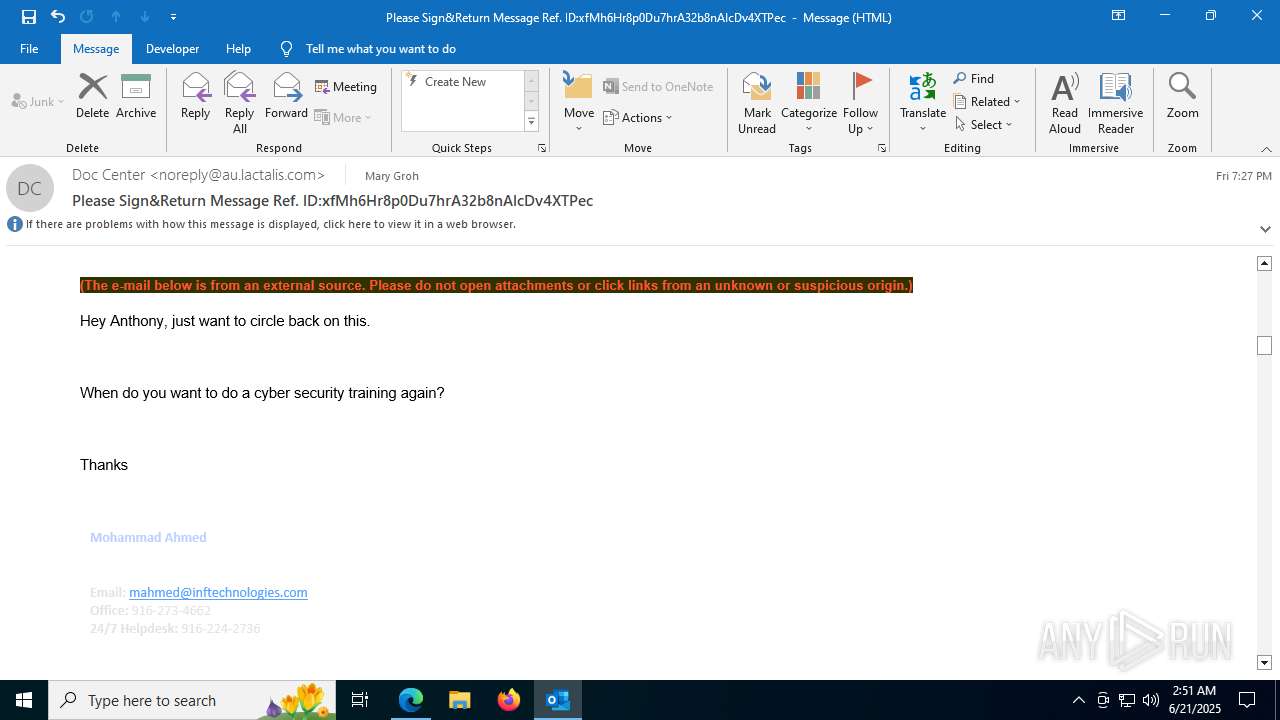The width and height of the screenshot is (1280, 720).
Task: Show hidden system tray icons
Action: [1078, 700]
